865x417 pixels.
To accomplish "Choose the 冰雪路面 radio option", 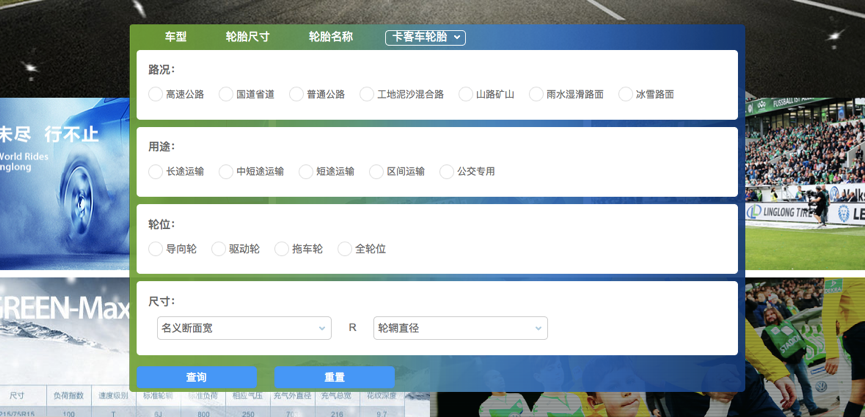I will point(626,94).
